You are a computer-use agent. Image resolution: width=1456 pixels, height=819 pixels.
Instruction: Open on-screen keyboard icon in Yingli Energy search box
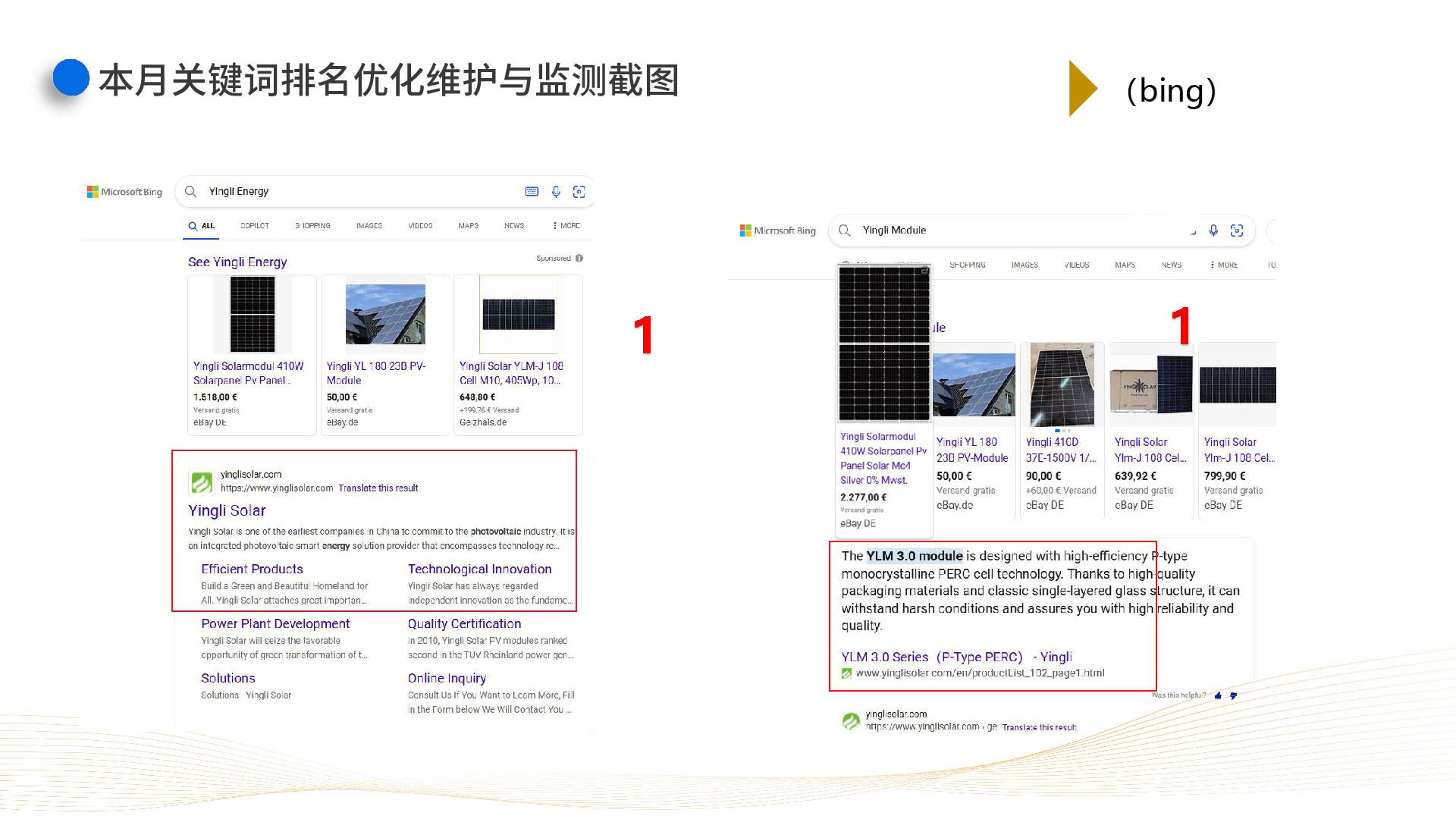click(532, 192)
